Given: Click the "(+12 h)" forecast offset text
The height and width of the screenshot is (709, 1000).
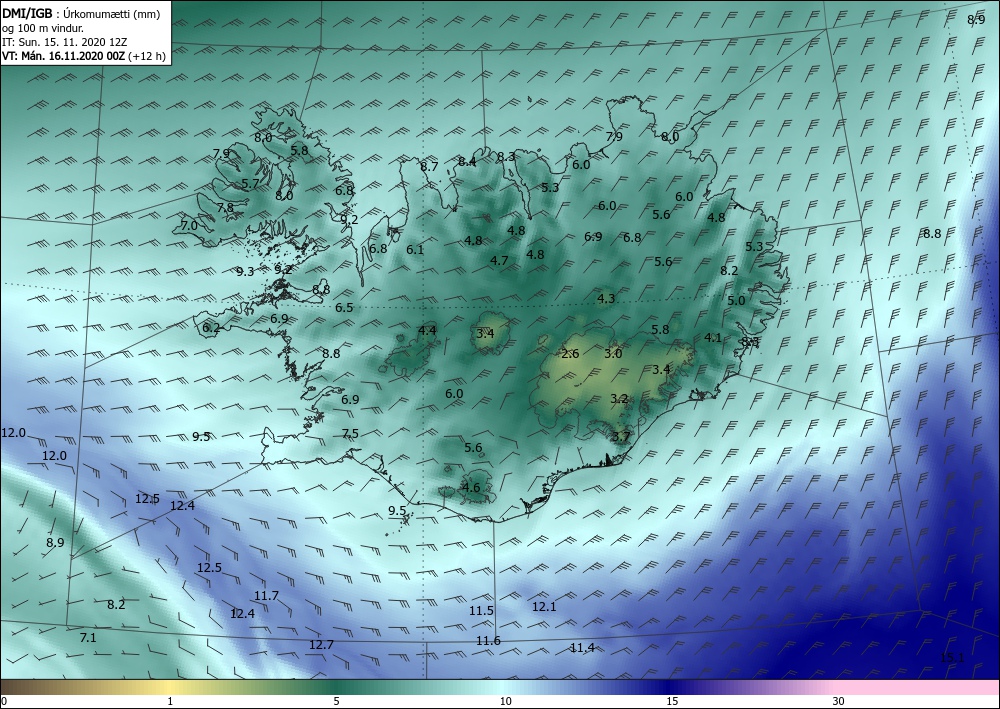Looking at the screenshot, I should (x=147, y=56).
